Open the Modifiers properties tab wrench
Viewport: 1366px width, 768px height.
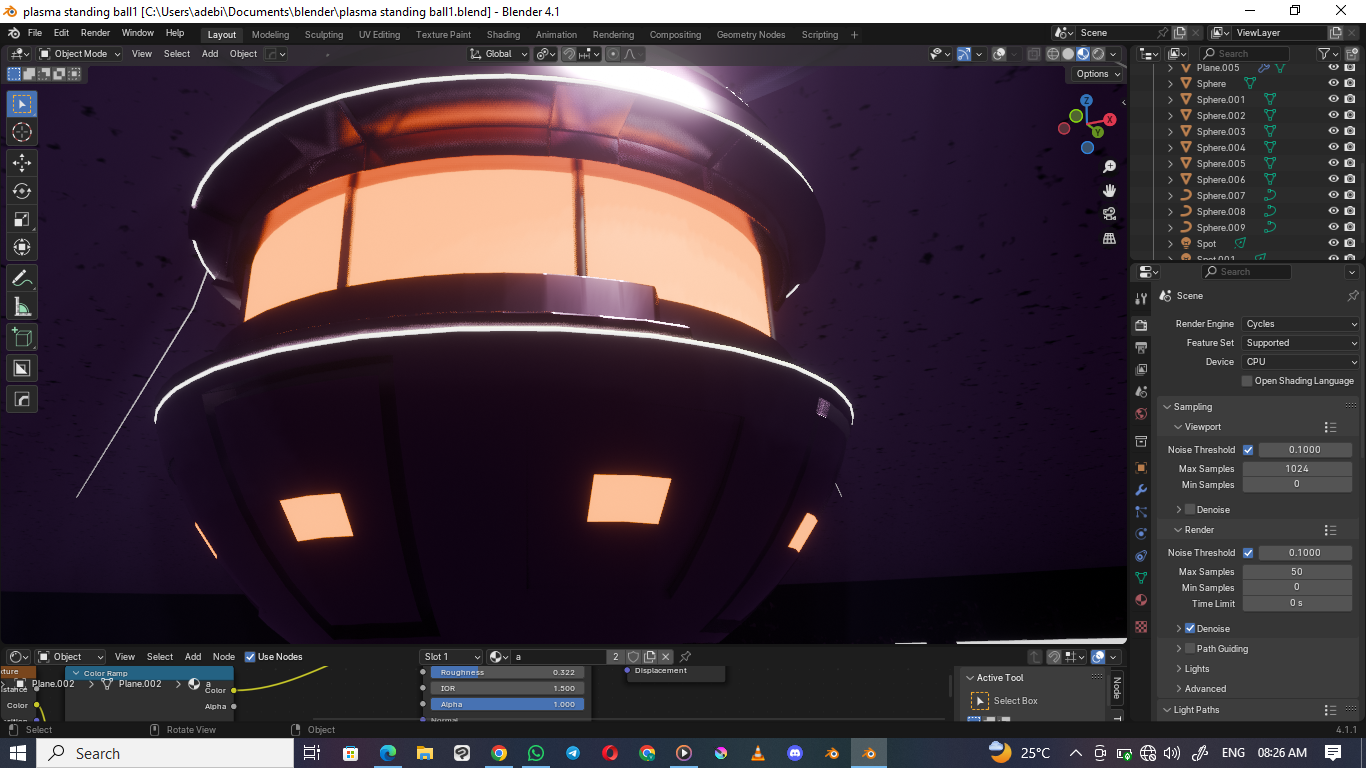[x=1141, y=490]
